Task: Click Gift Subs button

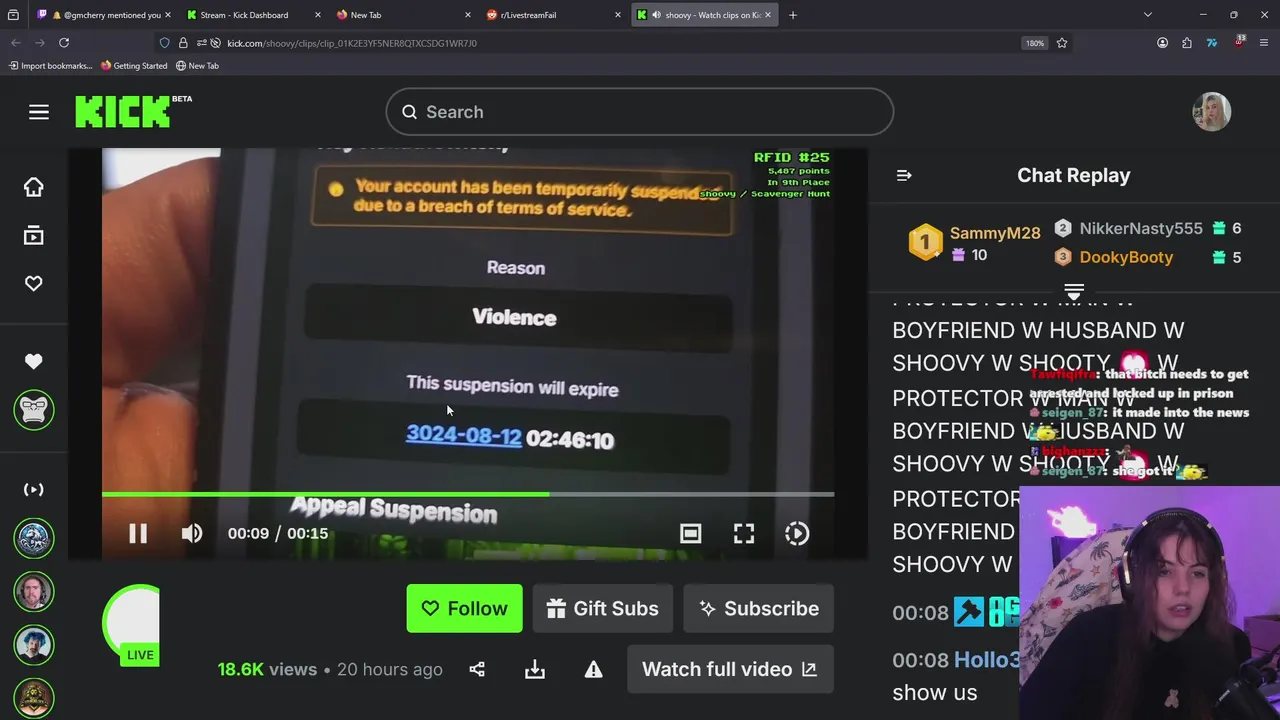Action: tap(602, 608)
